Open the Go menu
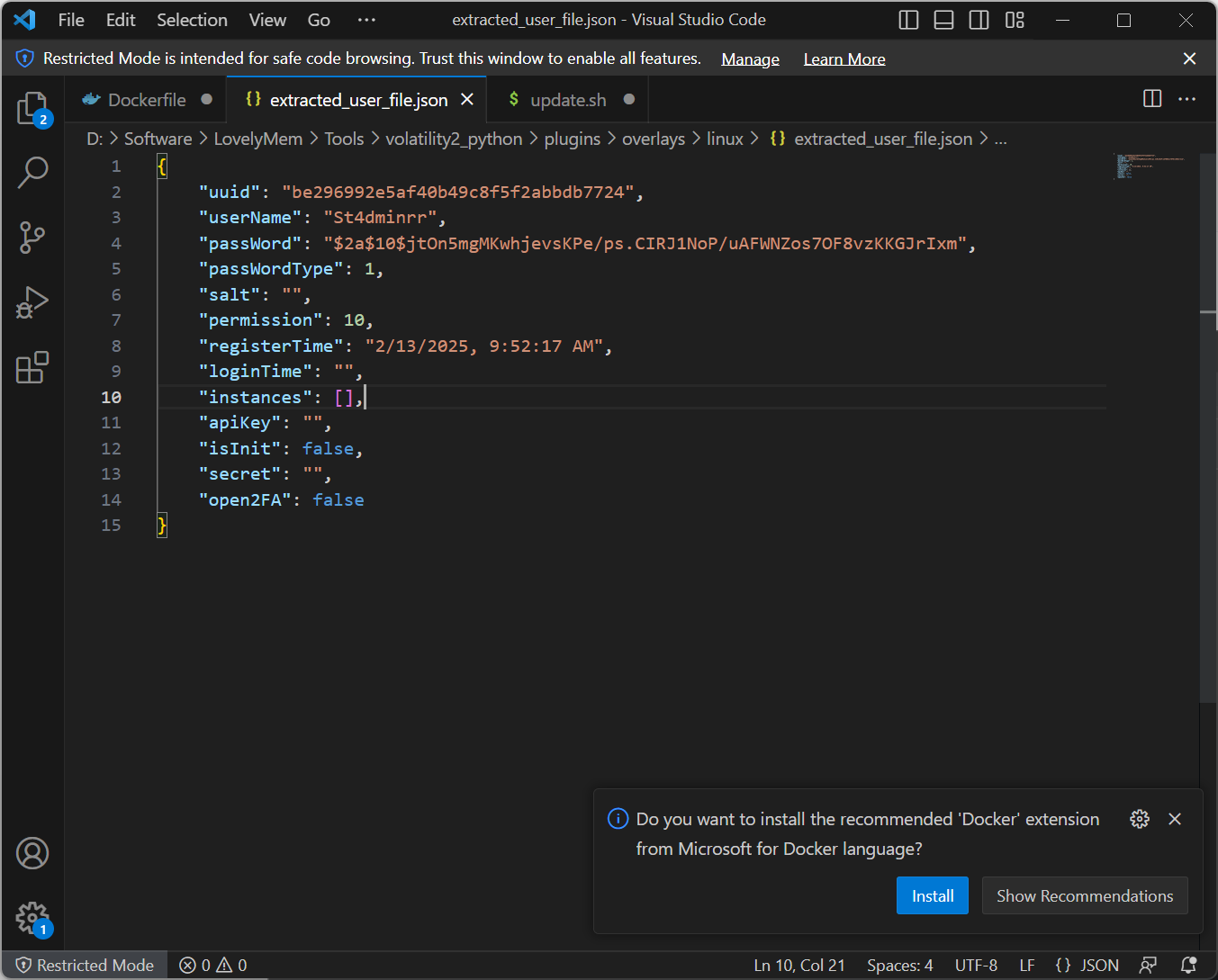 pos(319,20)
